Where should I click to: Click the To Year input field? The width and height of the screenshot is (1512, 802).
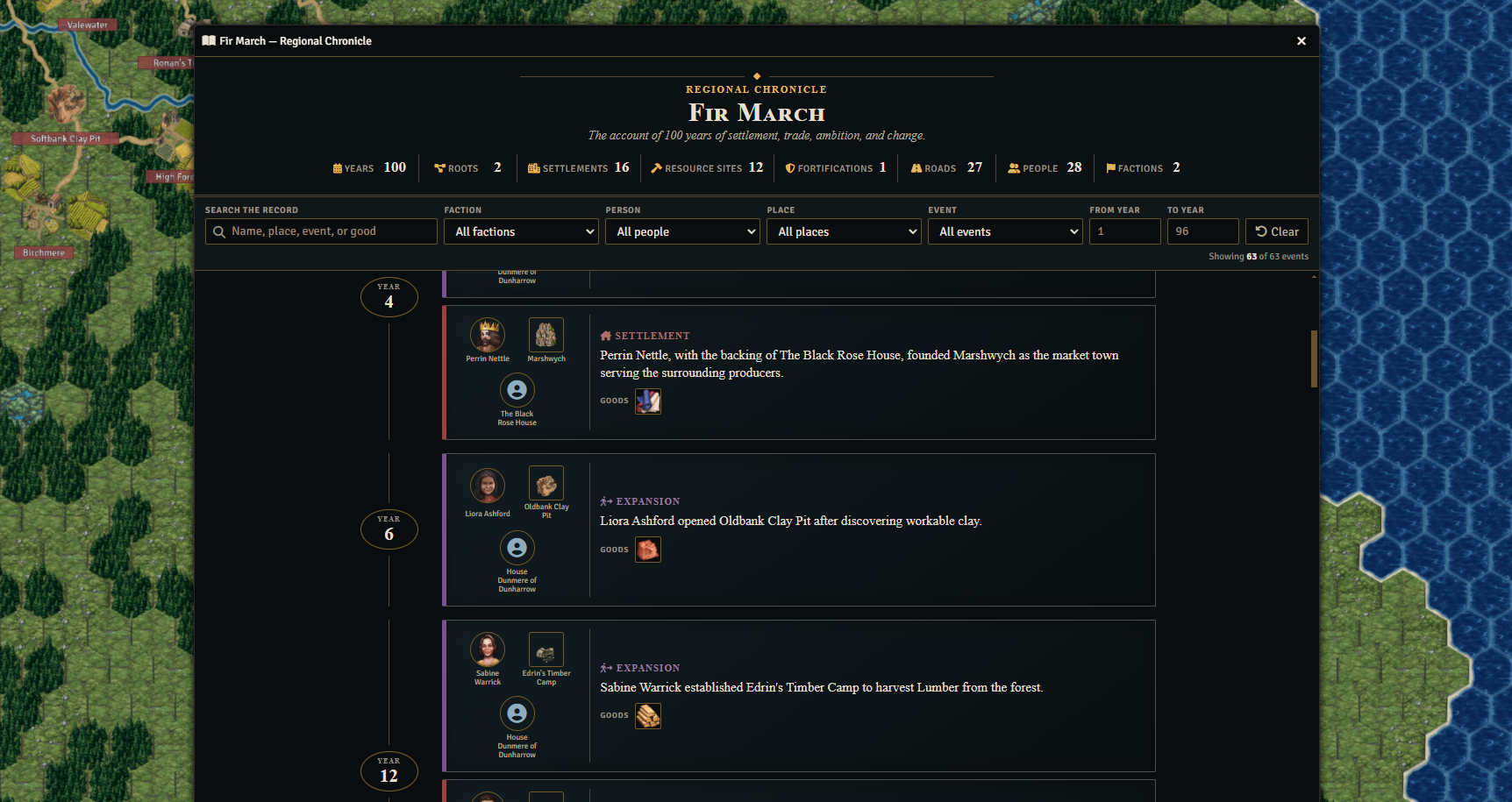click(x=1202, y=231)
